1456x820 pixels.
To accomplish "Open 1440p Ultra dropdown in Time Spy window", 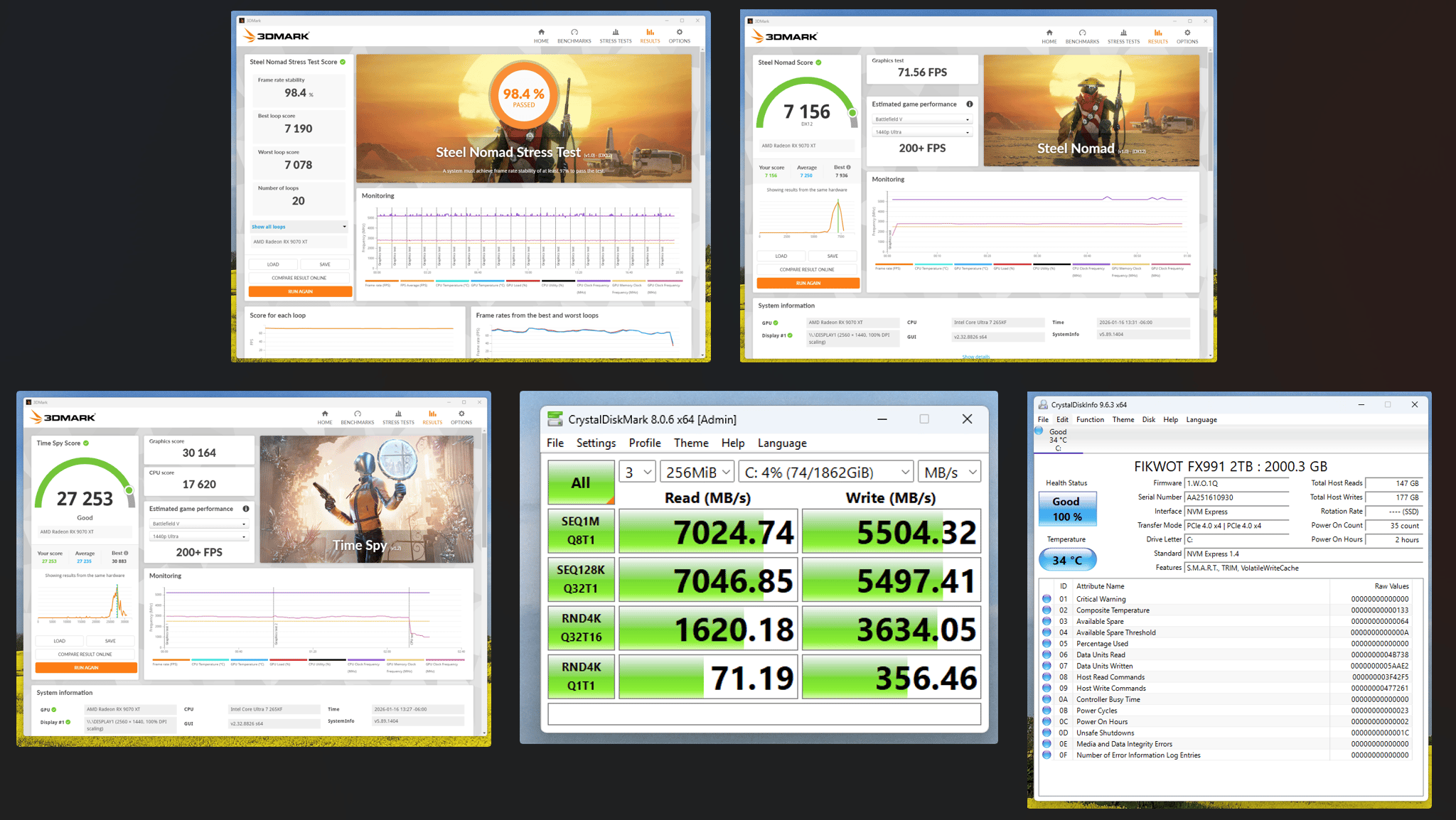I will point(199,536).
